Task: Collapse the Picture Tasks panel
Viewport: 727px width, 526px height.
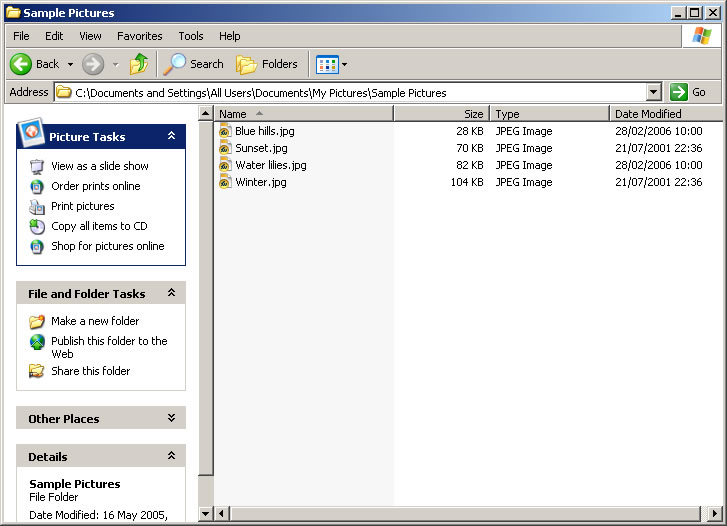Action: tap(171, 136)
